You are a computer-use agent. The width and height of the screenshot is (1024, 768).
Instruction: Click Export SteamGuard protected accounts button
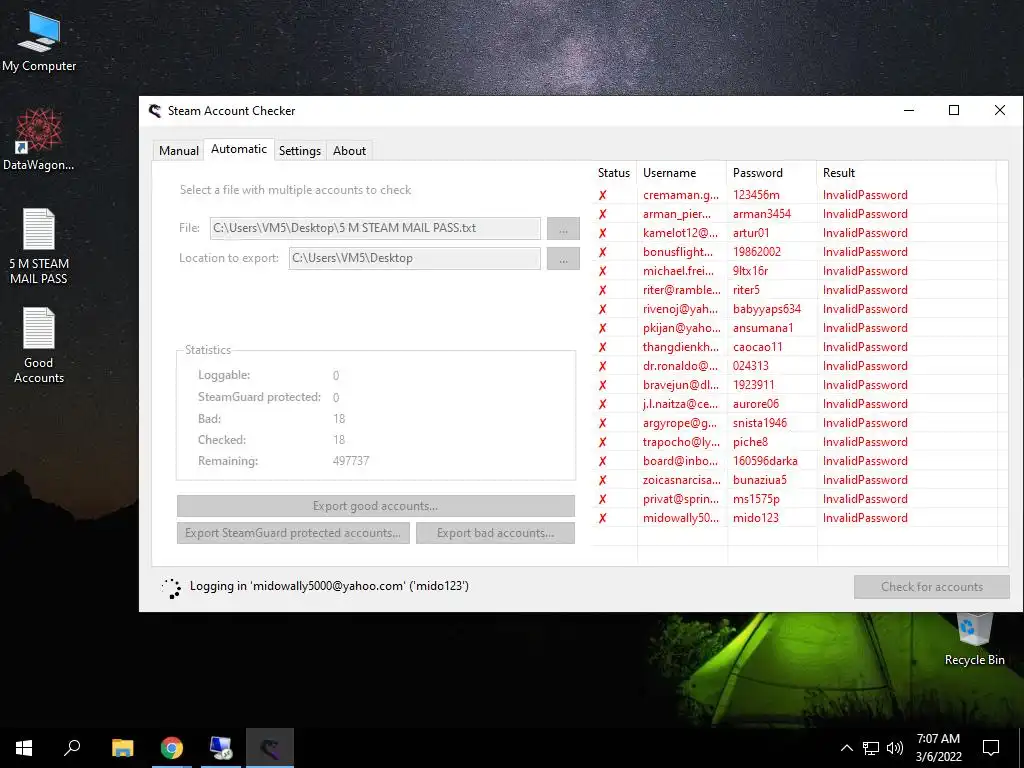293,533
